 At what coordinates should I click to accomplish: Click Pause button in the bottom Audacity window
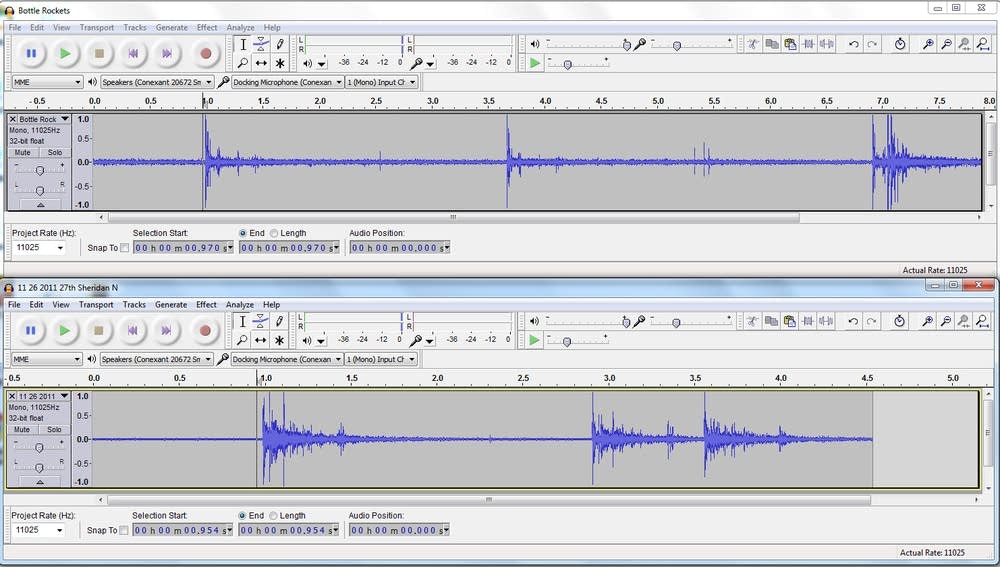click(x=31, y=330)
